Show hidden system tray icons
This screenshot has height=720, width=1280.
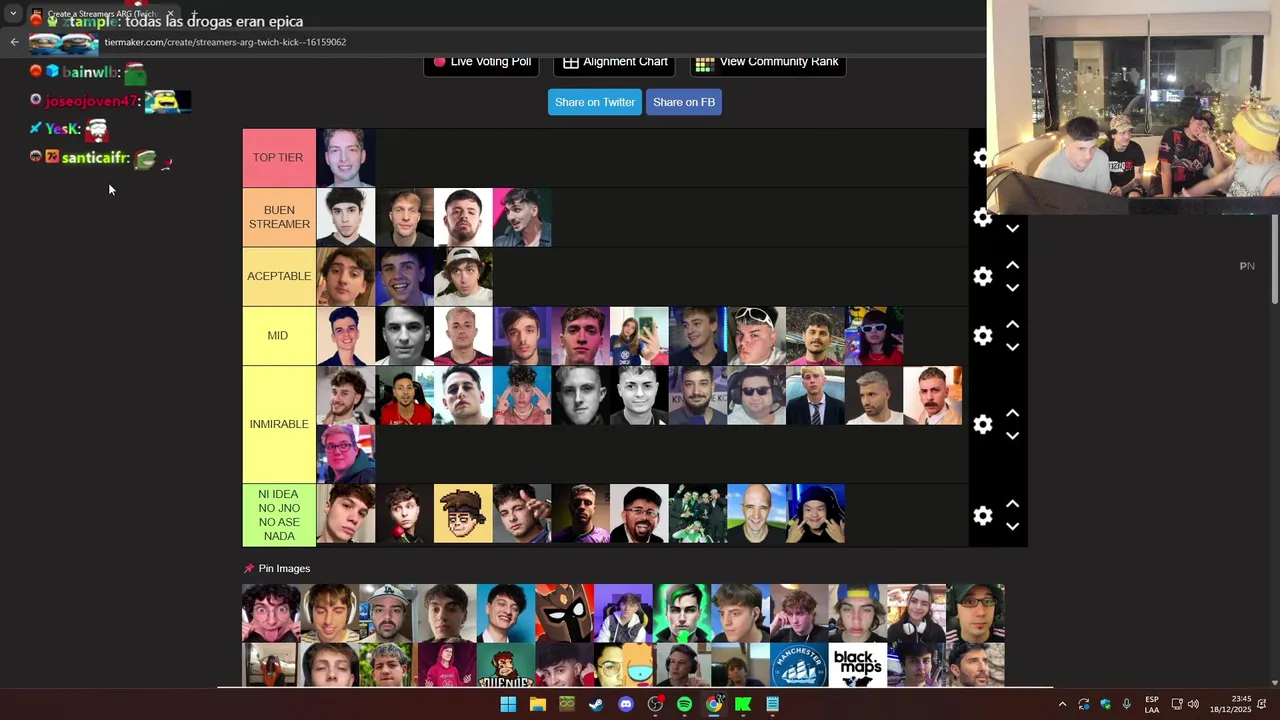1062,704
